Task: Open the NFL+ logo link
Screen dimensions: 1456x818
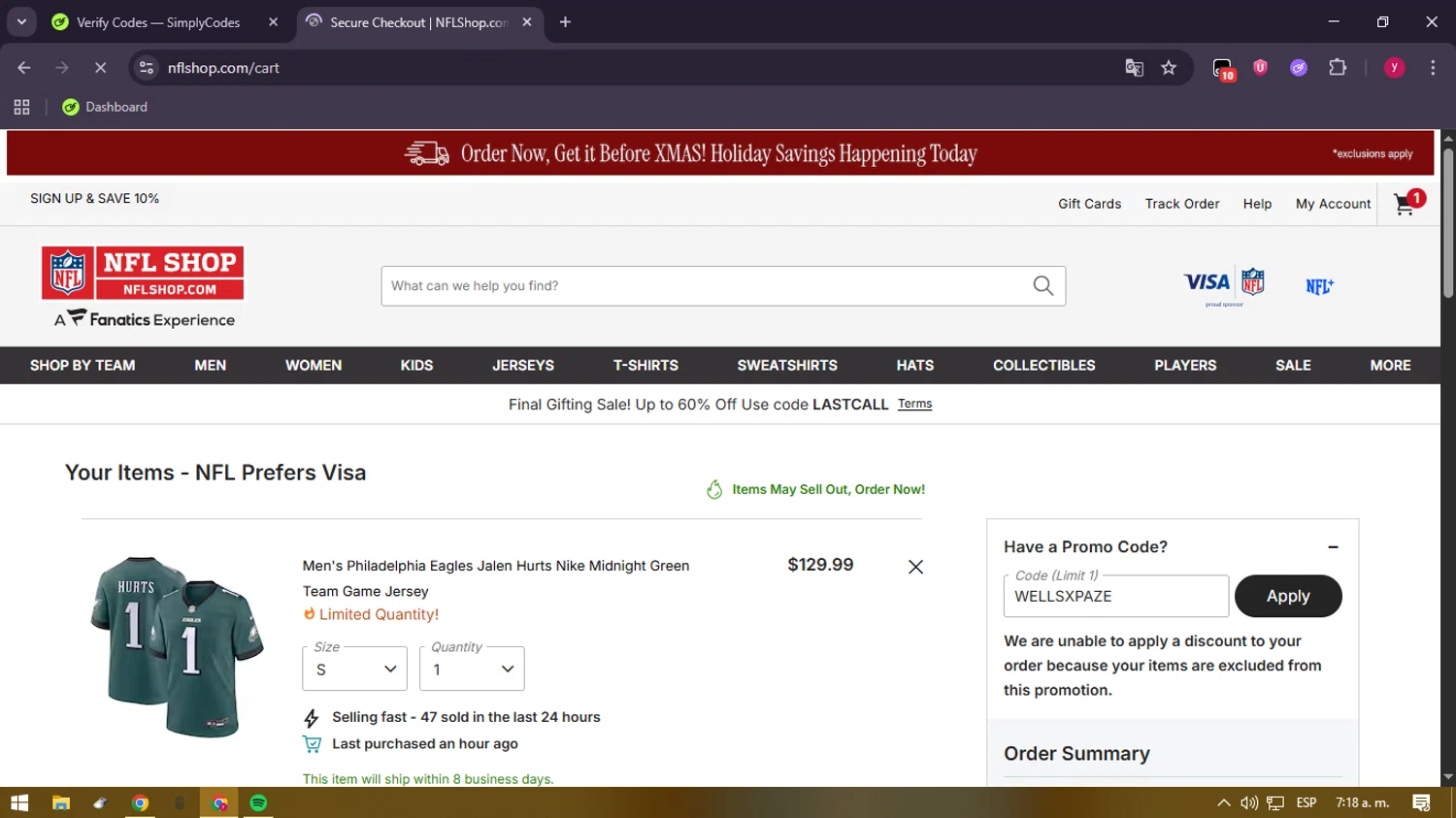Action: pyautogui.click(x=1319, y=286)
